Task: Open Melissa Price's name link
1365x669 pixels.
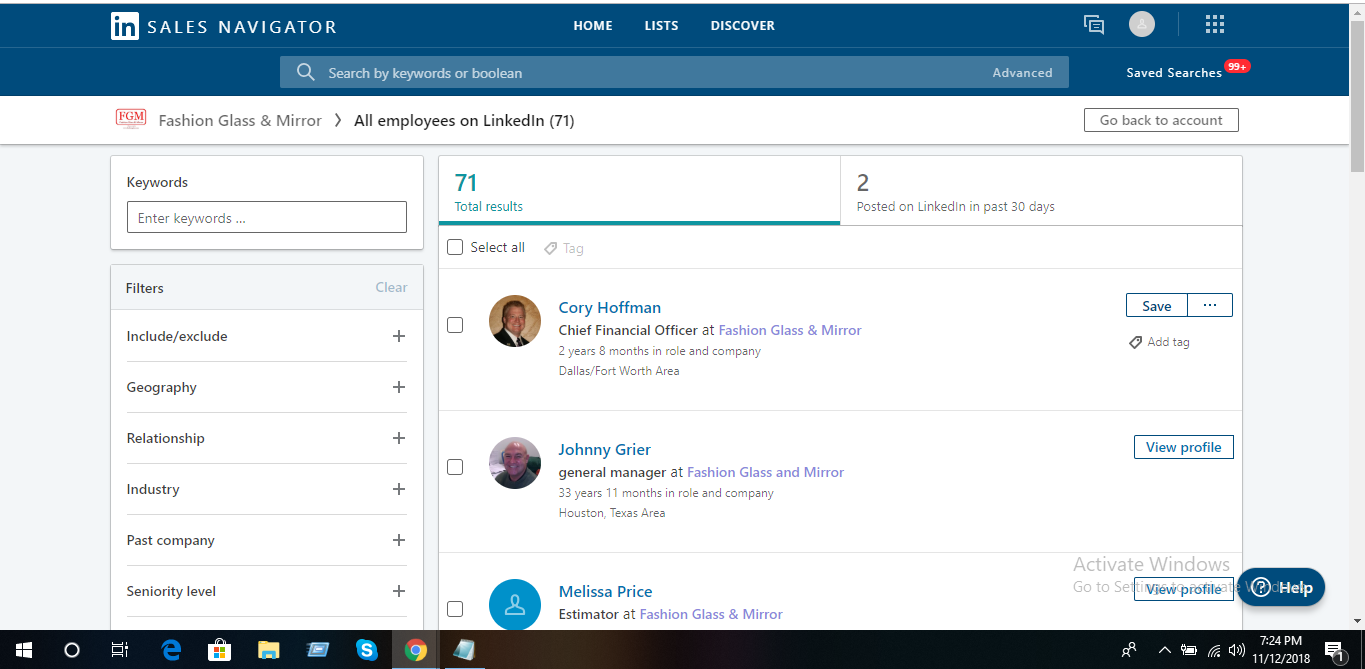Action: [605, 592]
